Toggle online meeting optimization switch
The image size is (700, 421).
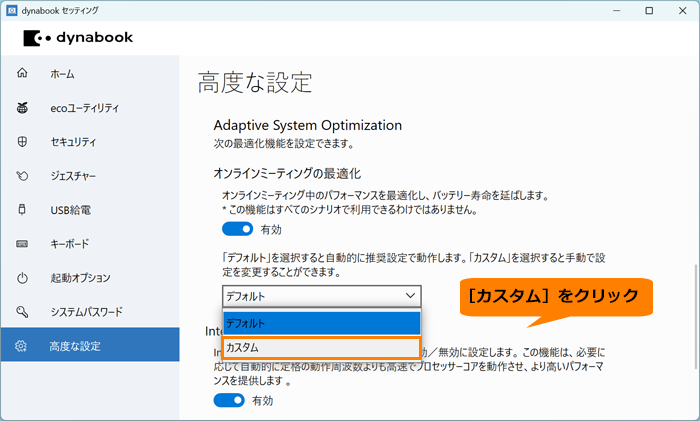click(x=238, y=229)
